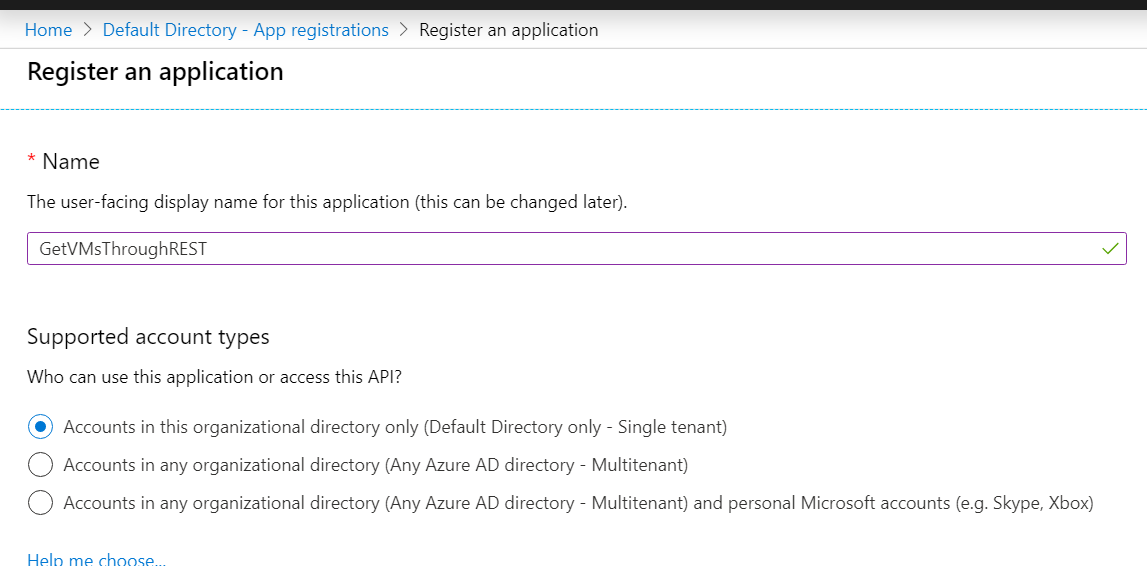Click the user-facing display name description text
The width and height of the screenshot is (1147, 566).
coord(327,202)
